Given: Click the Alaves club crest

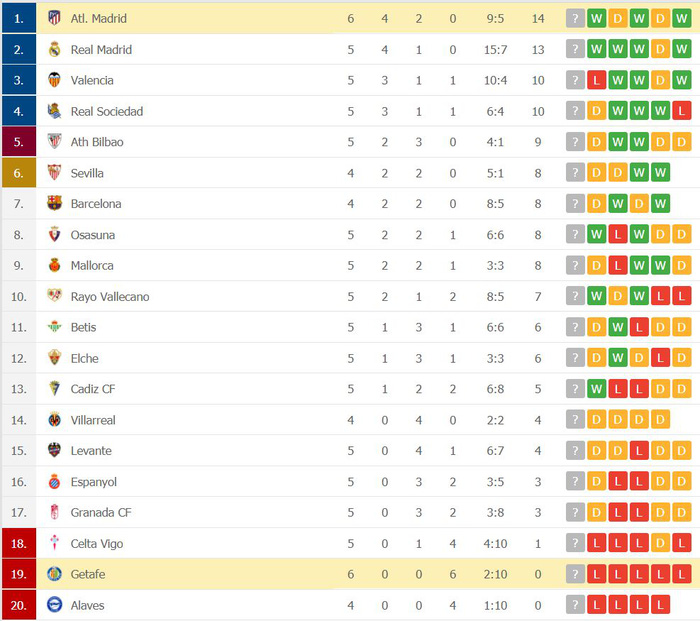Looking at the screenshot, I should [54, 605].
